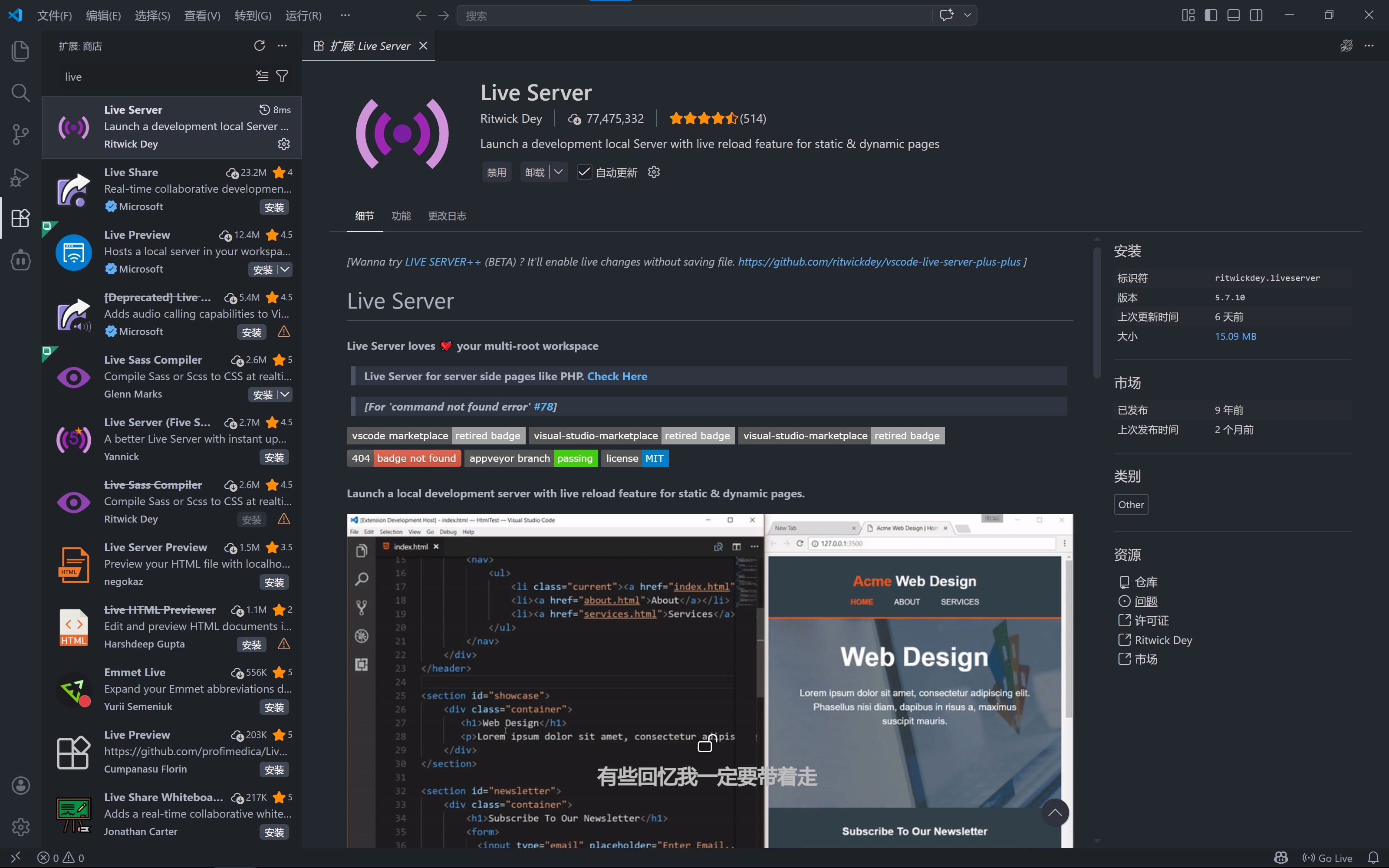Image resolution: width=1389 pixels, height=868 pixels.
Task: Open the extensions filter funnel
Action: coord(283,76)
